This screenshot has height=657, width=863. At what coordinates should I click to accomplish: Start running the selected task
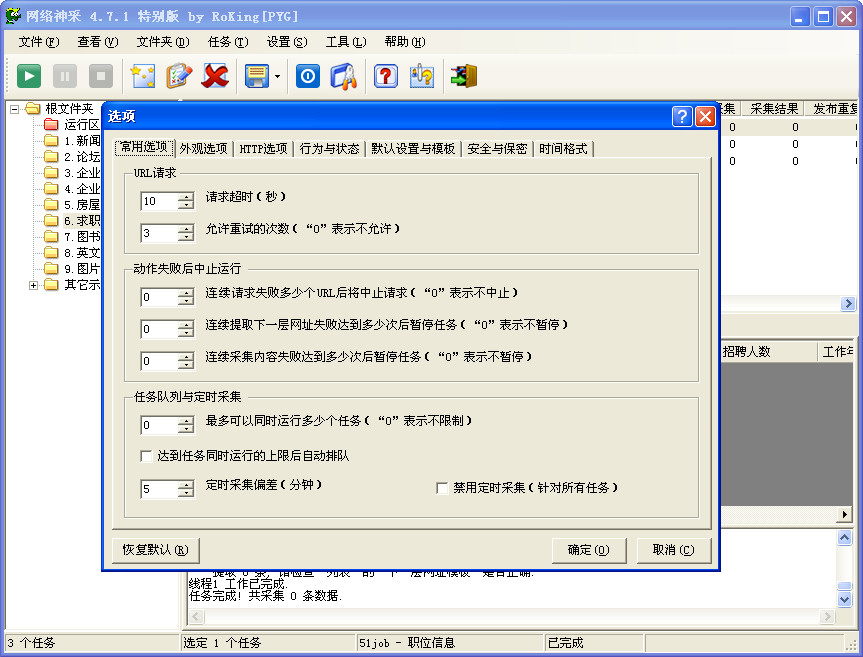tap(28, 76)
